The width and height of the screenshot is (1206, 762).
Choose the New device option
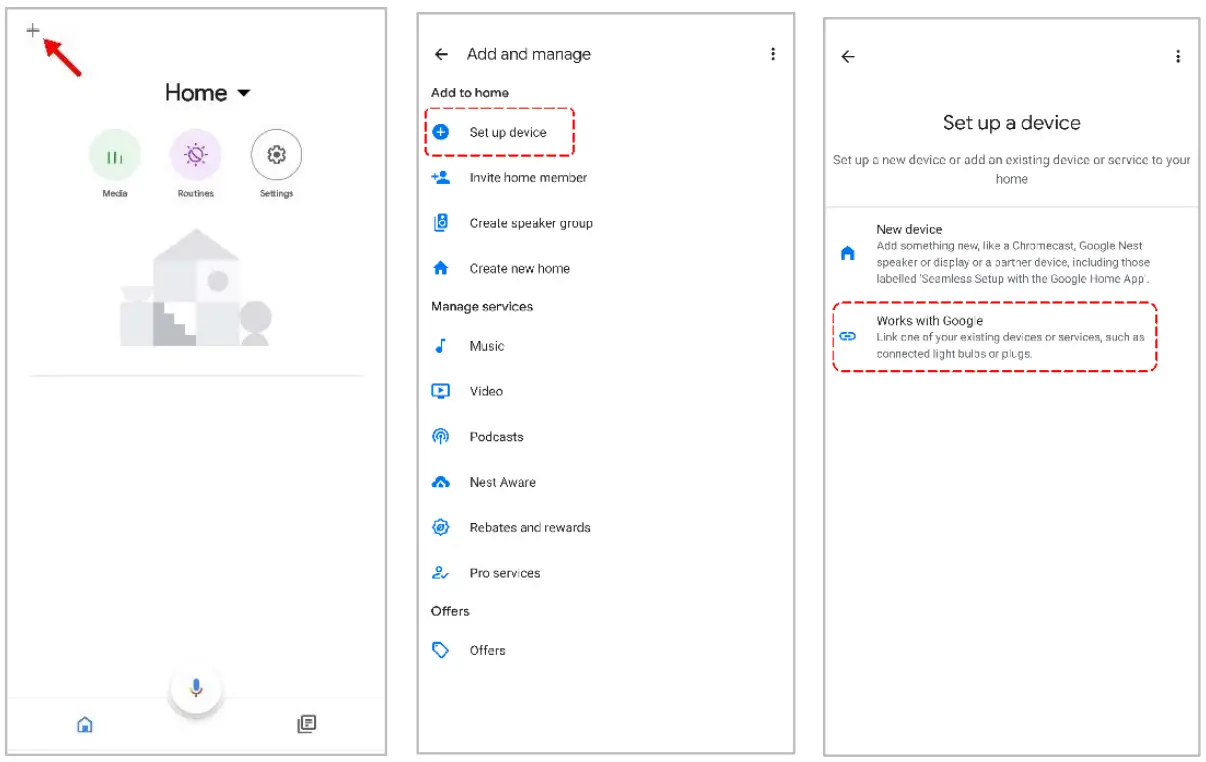point(1010,254)
